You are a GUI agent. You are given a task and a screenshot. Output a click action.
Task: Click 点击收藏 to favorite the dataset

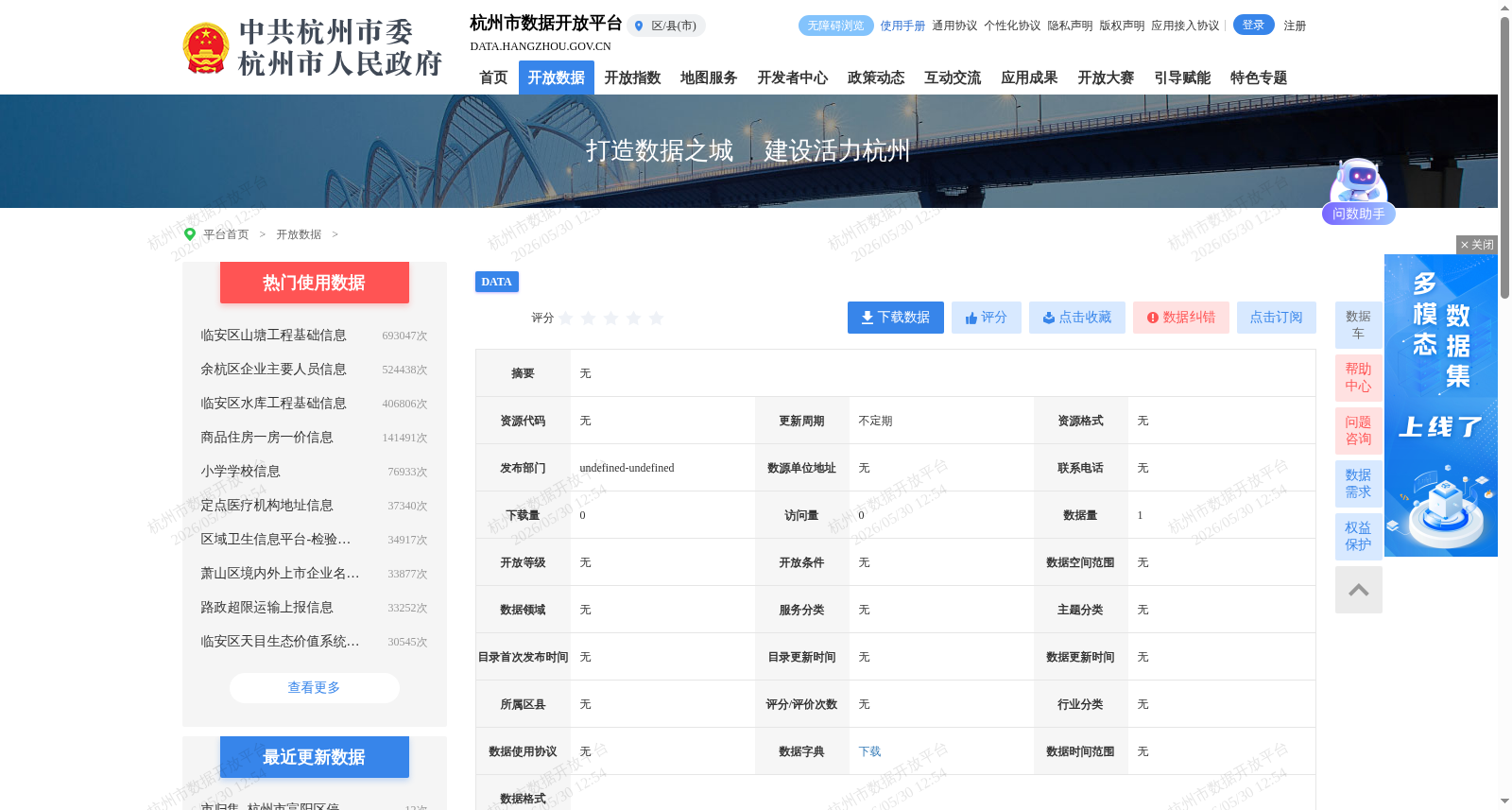[x=1077, y=318]
